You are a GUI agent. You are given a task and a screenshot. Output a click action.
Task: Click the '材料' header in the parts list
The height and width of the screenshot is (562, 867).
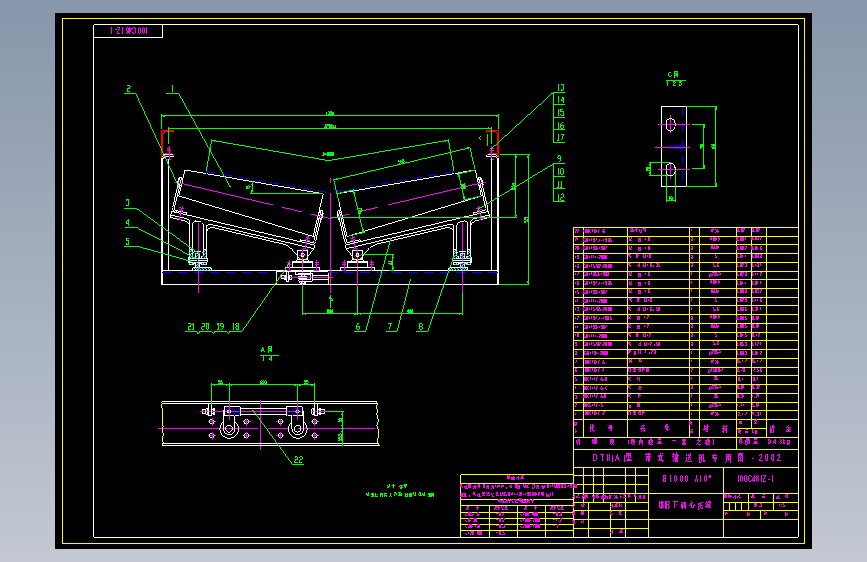click(x=715, y=428)
